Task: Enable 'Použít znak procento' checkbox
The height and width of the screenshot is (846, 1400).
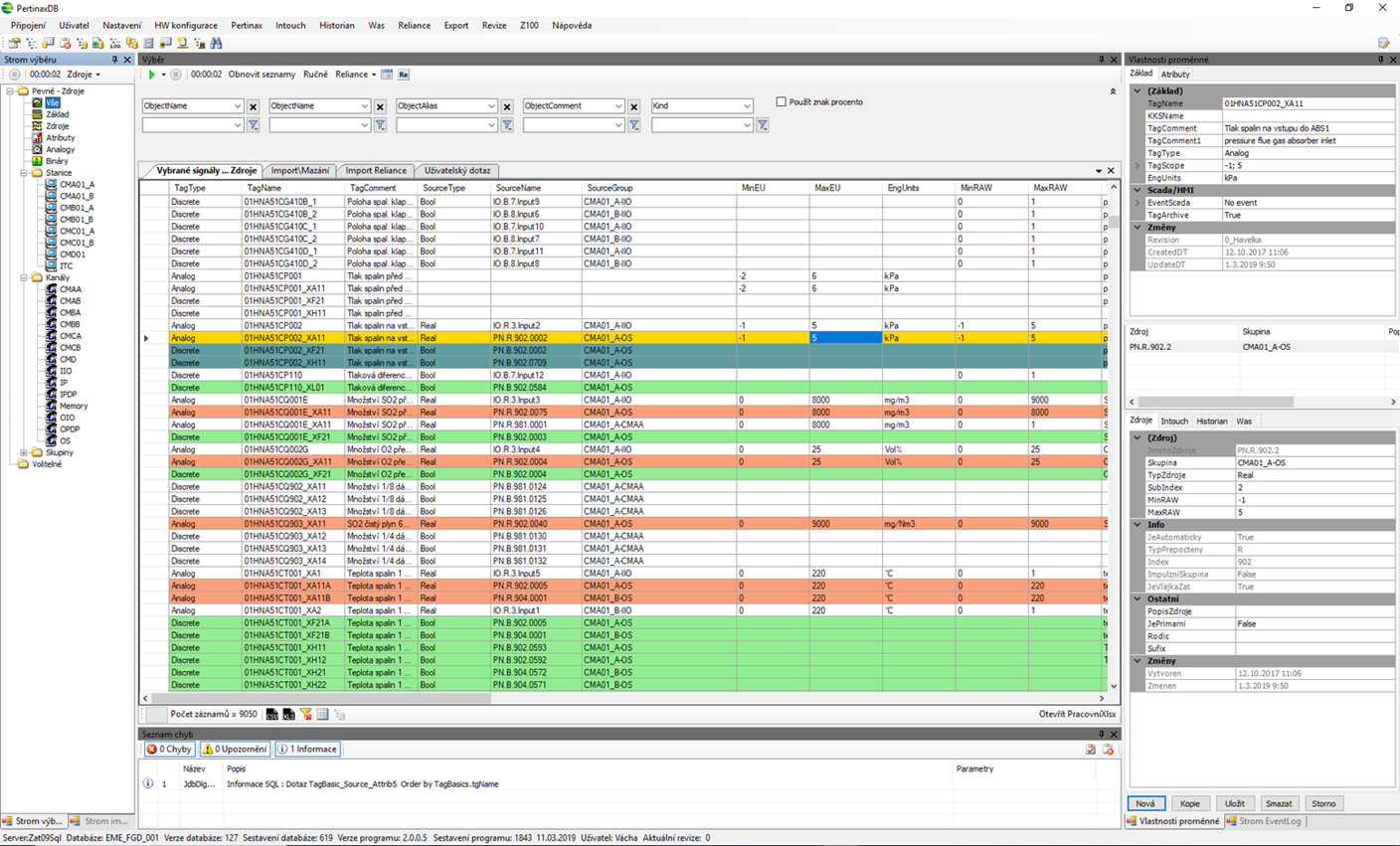Action: [782, 101]
